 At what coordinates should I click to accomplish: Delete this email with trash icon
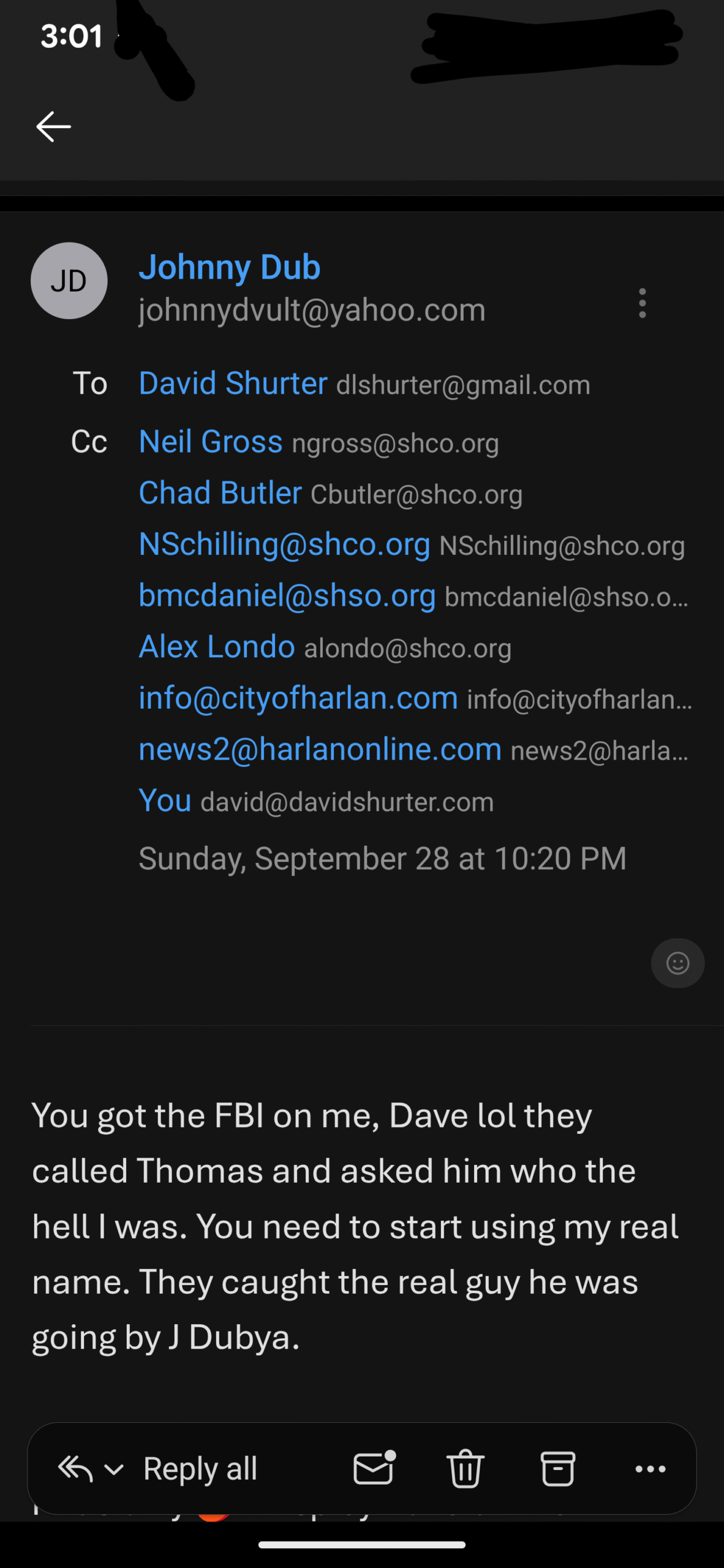466,1469
